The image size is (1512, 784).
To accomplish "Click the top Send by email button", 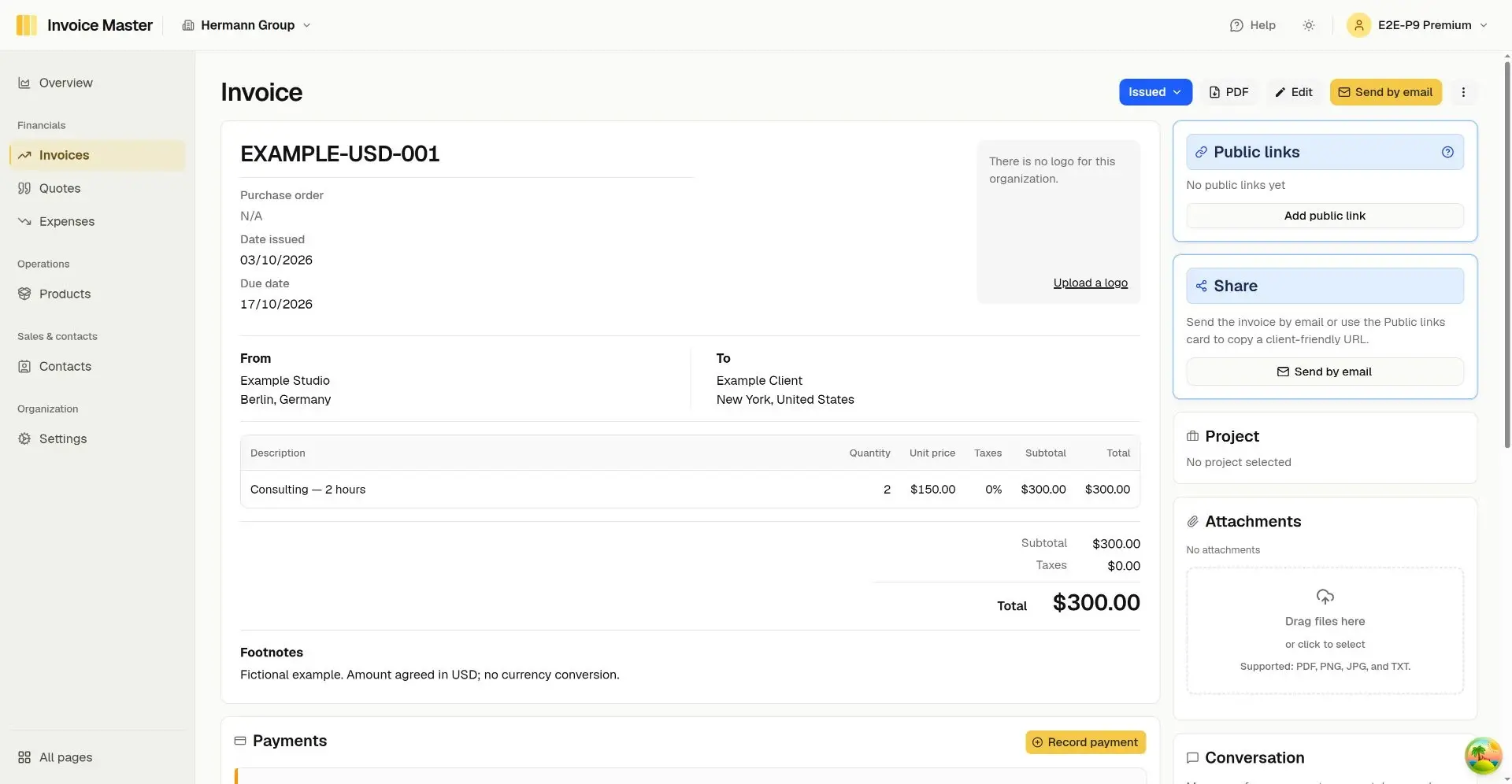I will coord(1385,92).
